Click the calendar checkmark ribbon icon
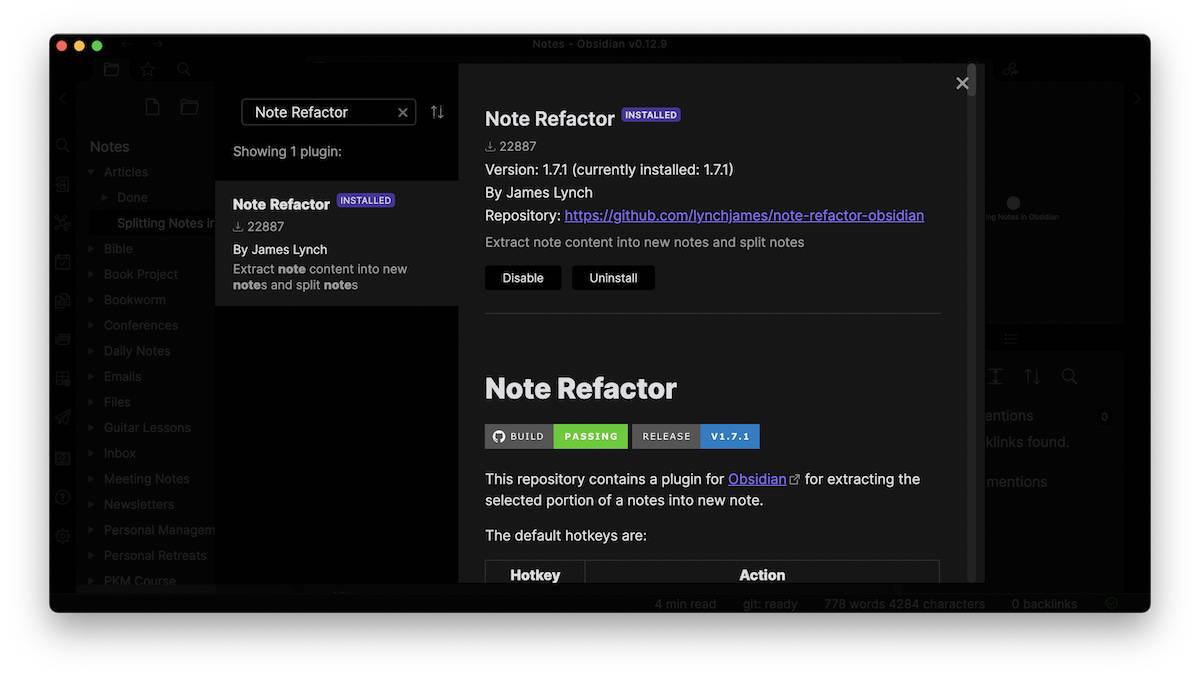 tap(63, 262)
